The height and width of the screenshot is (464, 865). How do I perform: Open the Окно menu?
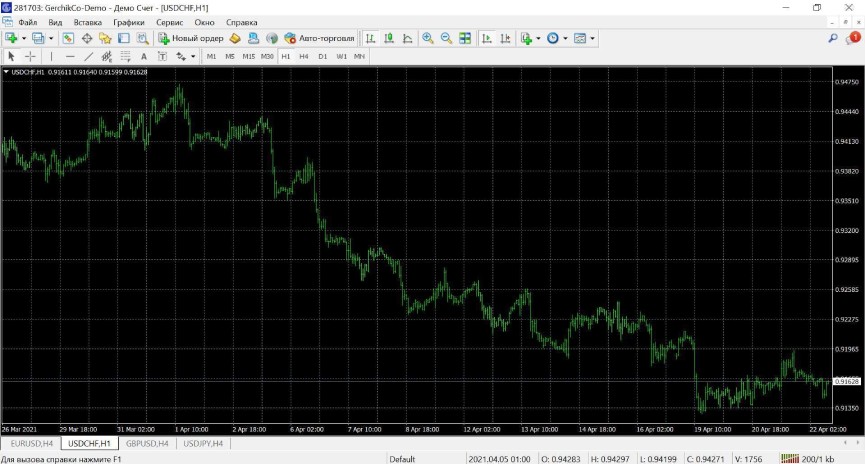pyautogui.click(x=204, y=23)
